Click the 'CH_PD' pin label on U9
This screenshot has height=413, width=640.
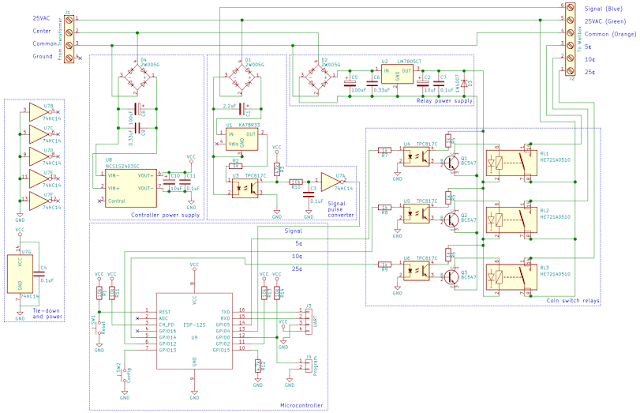pyautogui.click(x=166, y=325)
